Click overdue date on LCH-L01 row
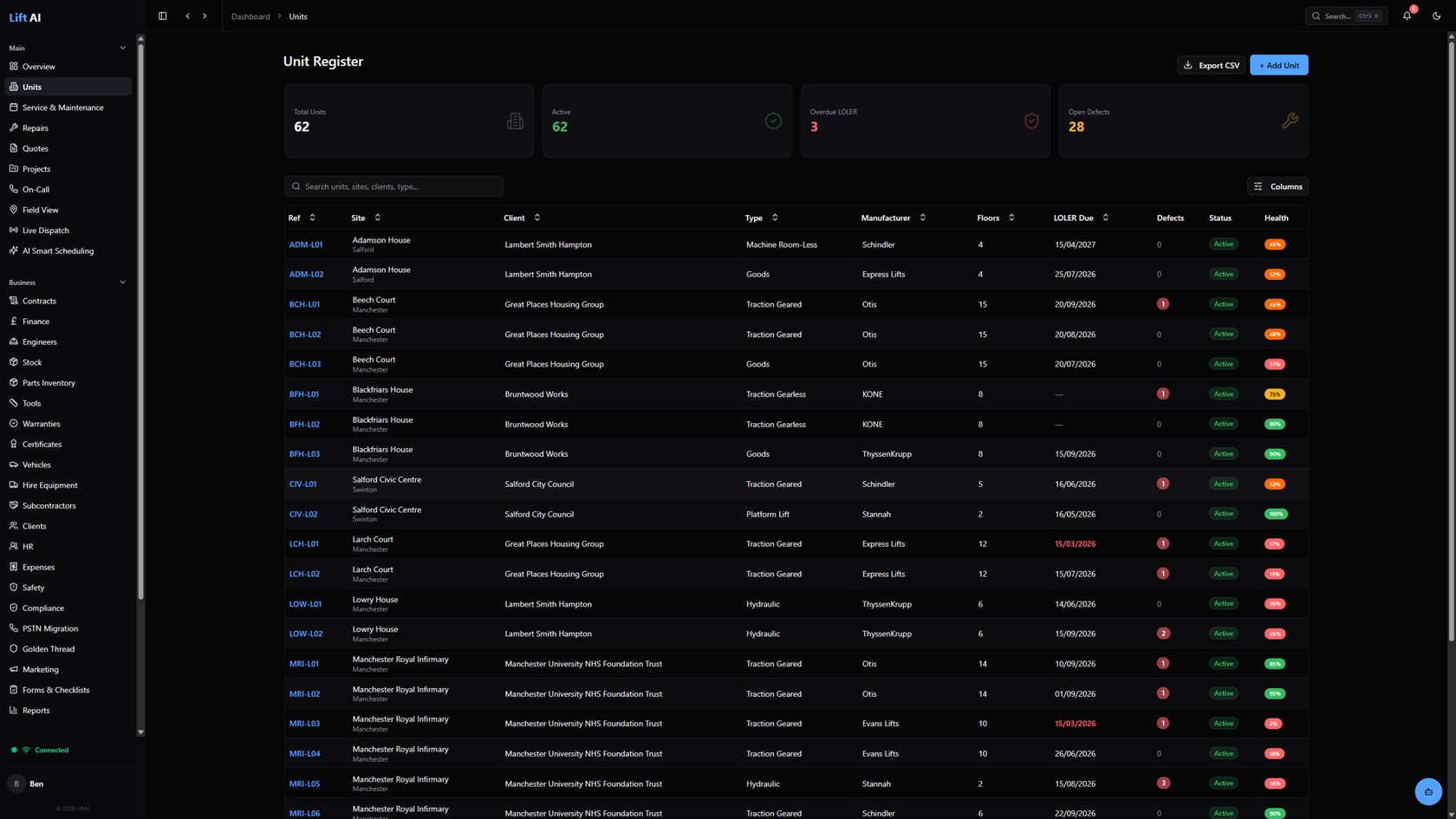The height and width of the screenshot is (819, 1456). (x=1075, y=544)
